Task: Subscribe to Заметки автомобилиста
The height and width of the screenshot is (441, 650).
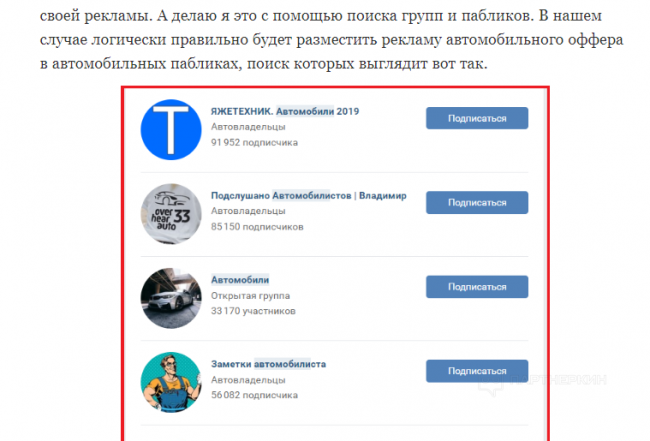Action: click(x=477, y=371)
